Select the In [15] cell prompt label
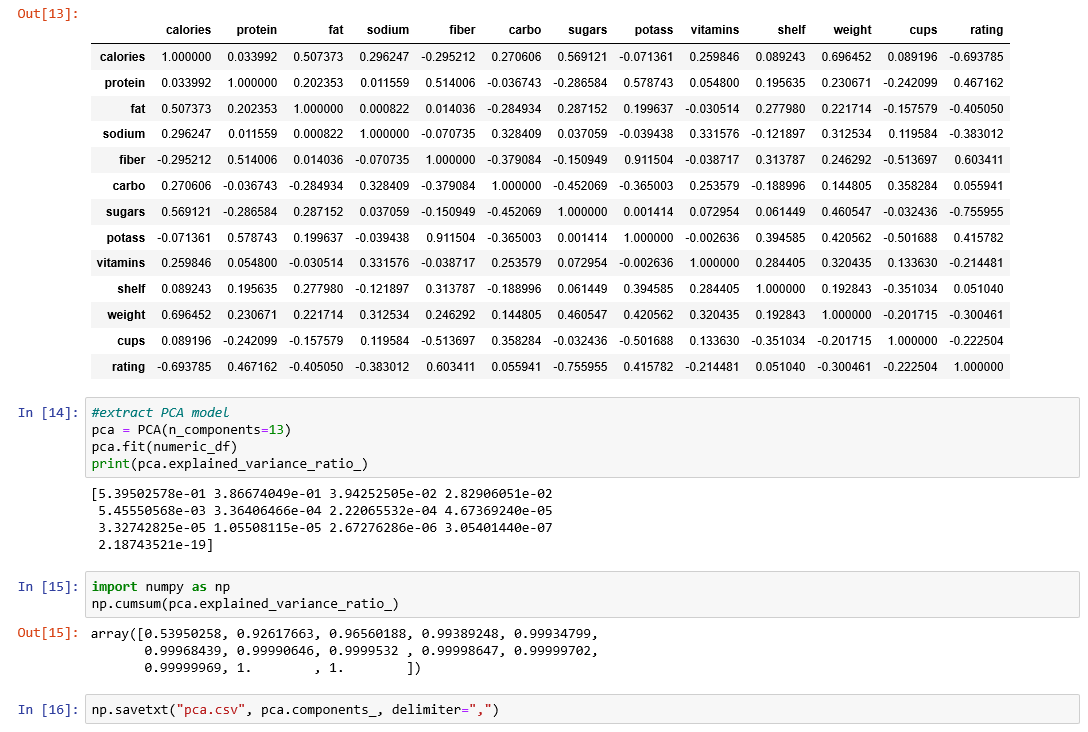1088x732 pixels. [x=48, y=587]
